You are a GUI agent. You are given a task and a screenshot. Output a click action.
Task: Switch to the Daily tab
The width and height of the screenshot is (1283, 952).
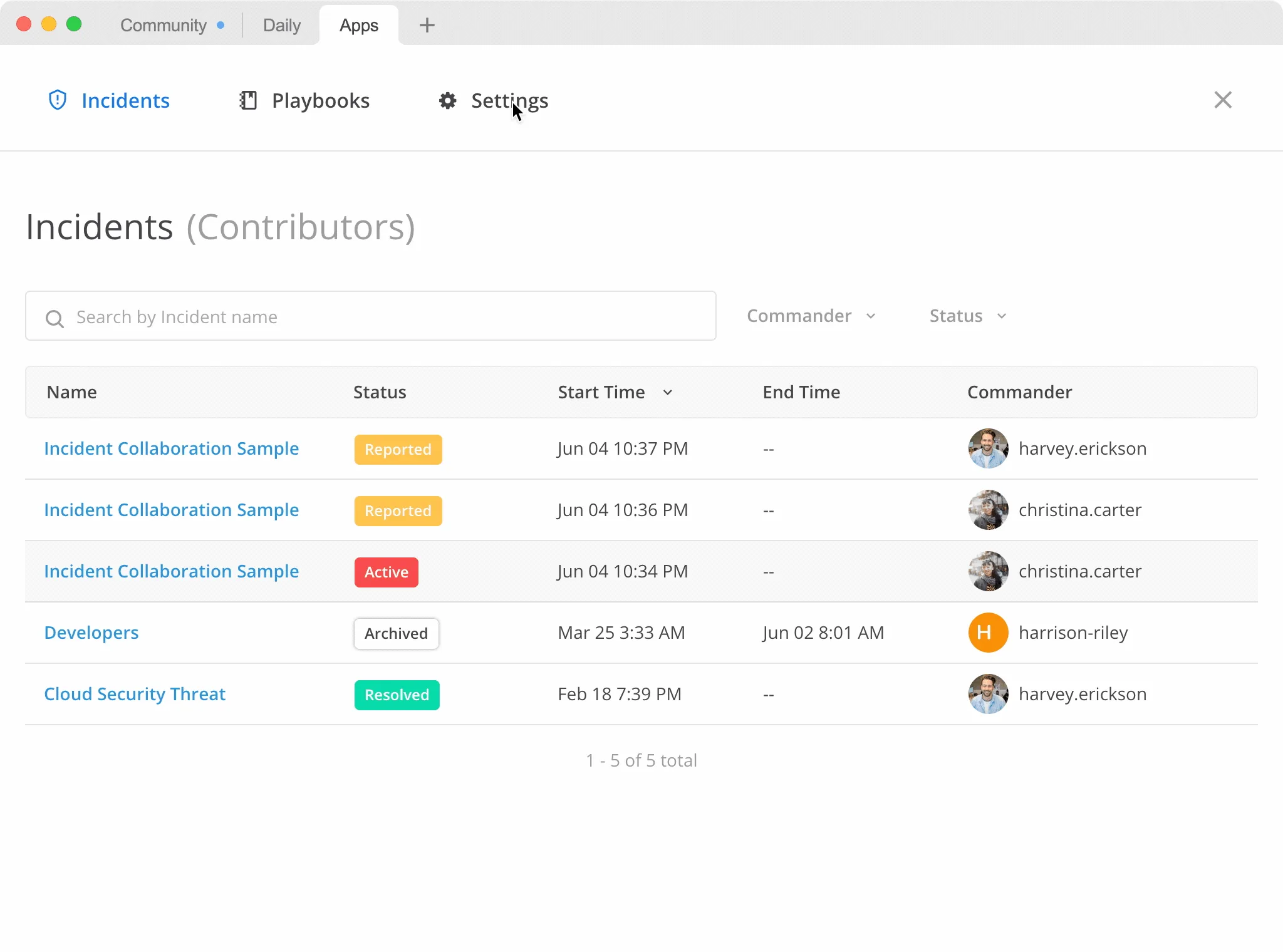282,25
